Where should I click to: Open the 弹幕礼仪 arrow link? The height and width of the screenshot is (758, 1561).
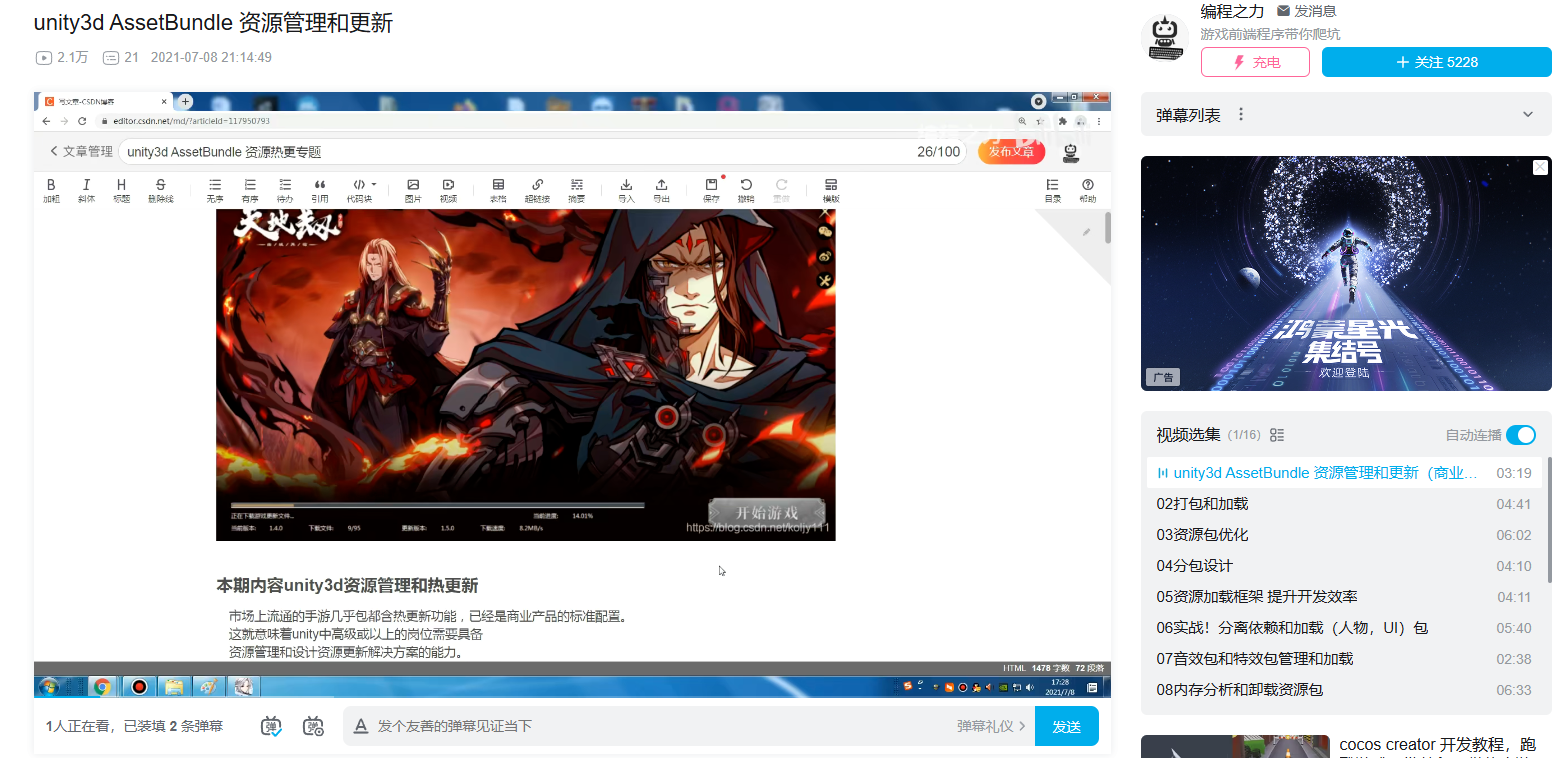point(991,726)
